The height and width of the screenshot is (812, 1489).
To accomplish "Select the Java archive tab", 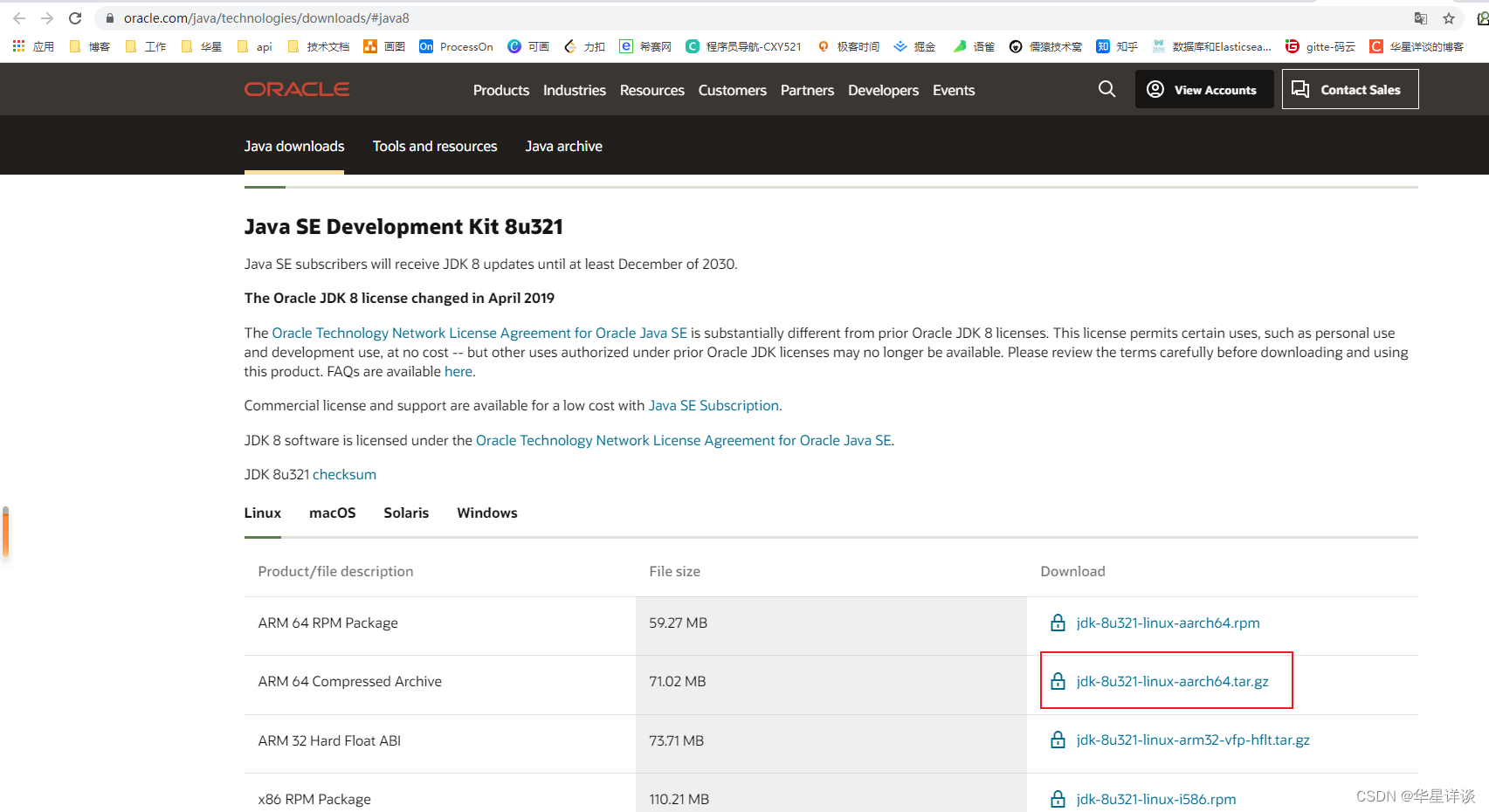I will click(564, 146).
